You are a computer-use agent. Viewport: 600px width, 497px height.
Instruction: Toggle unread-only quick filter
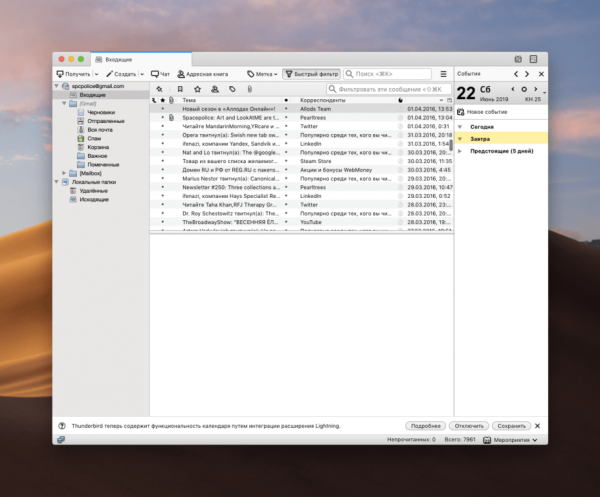[x=180, y=89]
